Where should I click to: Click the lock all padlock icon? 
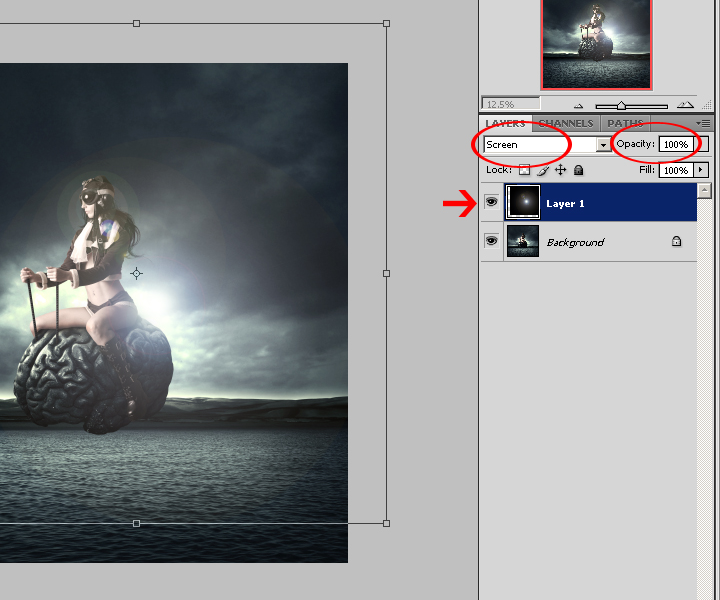(578, 171)
